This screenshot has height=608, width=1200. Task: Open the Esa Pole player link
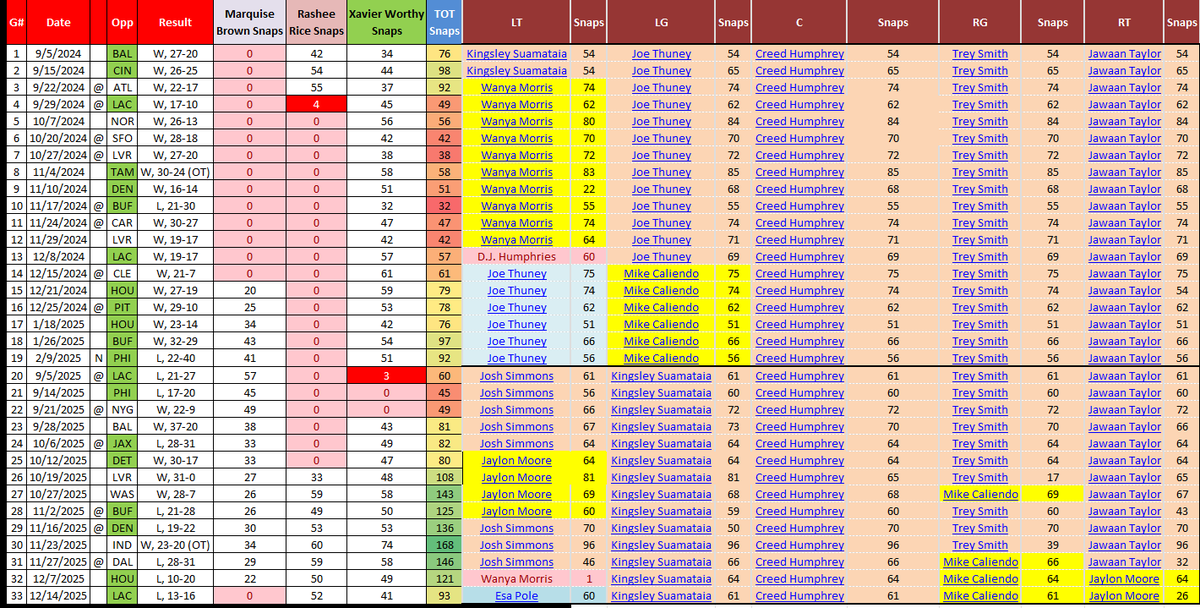pos(516,596)
